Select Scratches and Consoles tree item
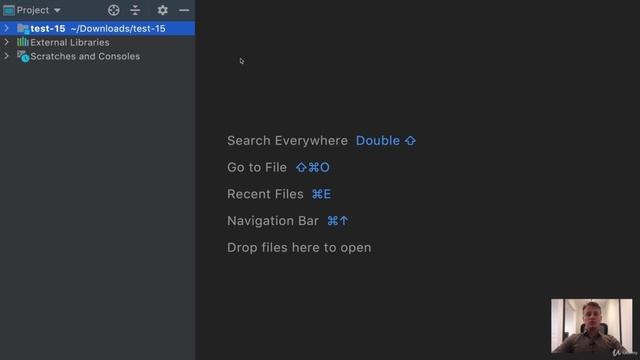The height and width of the screenshot is (360, 640). click(x=85, y=56)
